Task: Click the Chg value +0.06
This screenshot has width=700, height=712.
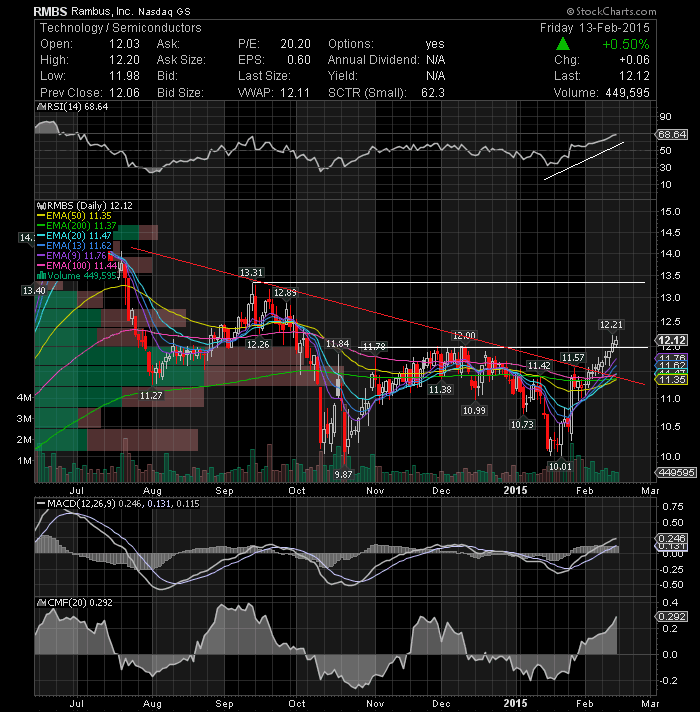Action: pos(634,60)
